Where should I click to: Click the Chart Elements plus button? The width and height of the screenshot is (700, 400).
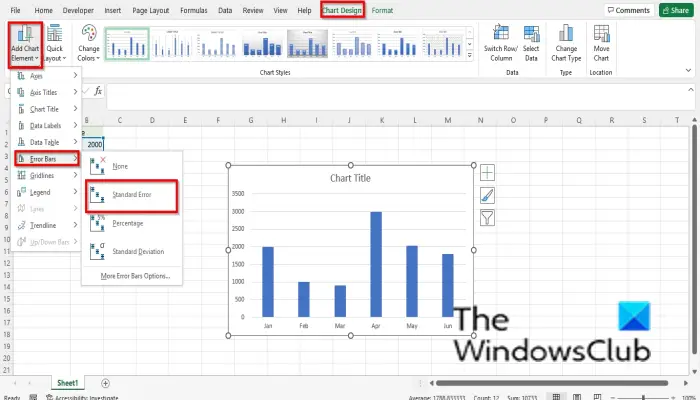487,172
